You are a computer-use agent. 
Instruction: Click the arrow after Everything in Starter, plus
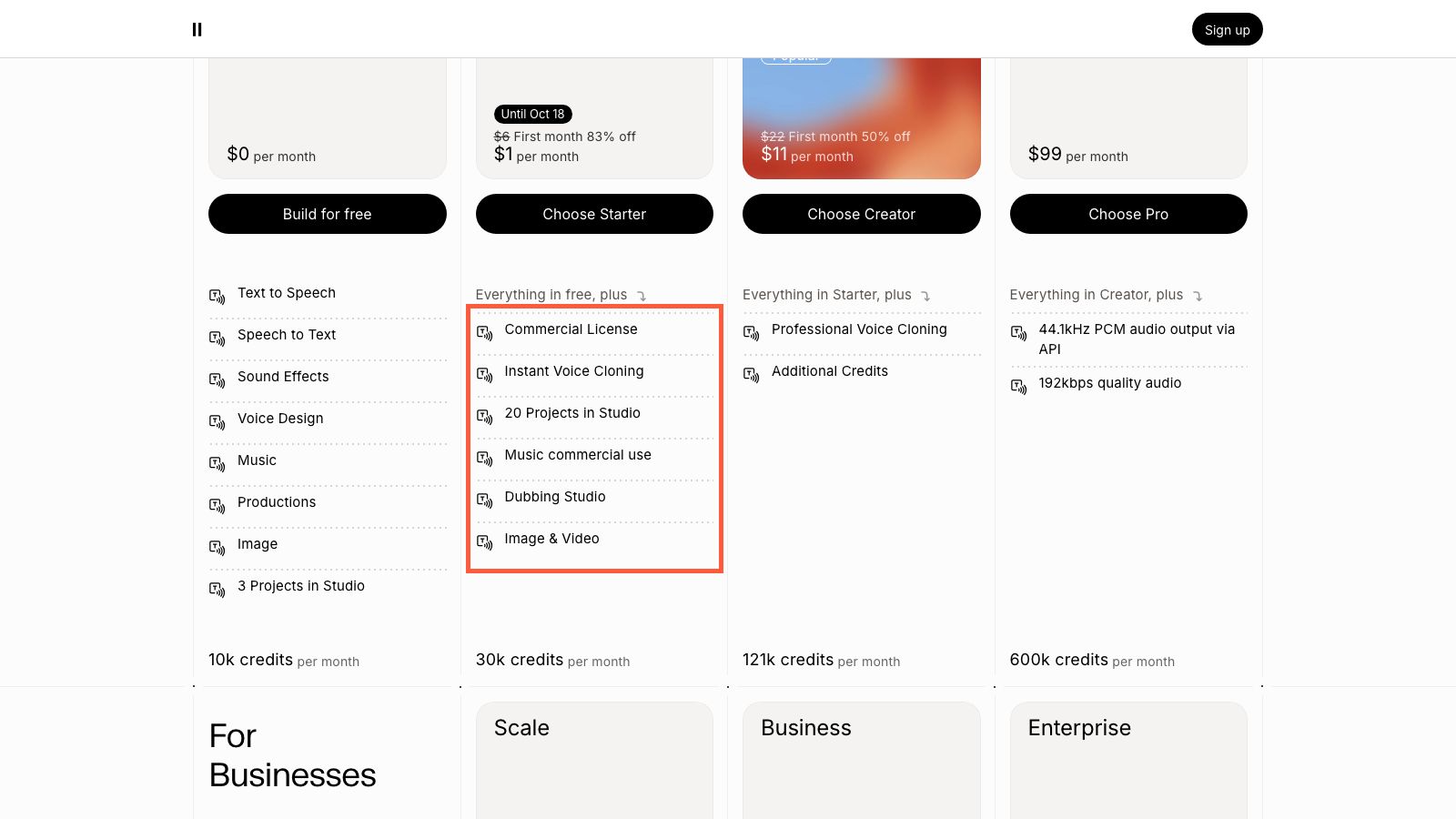point(925,296)
